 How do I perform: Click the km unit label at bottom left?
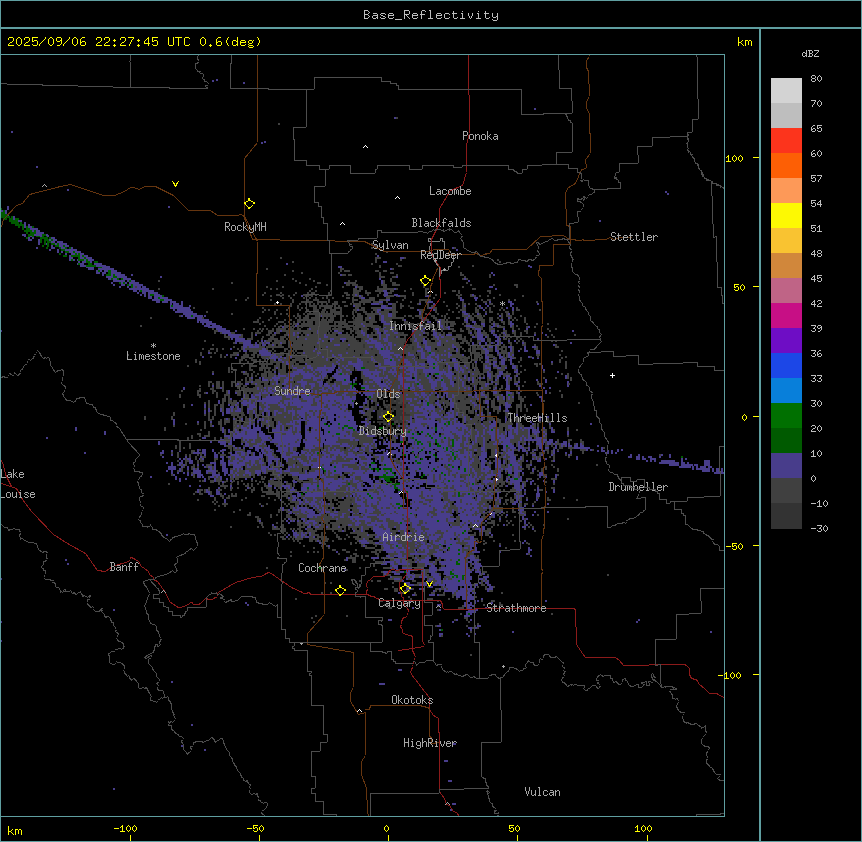[15, 830]
